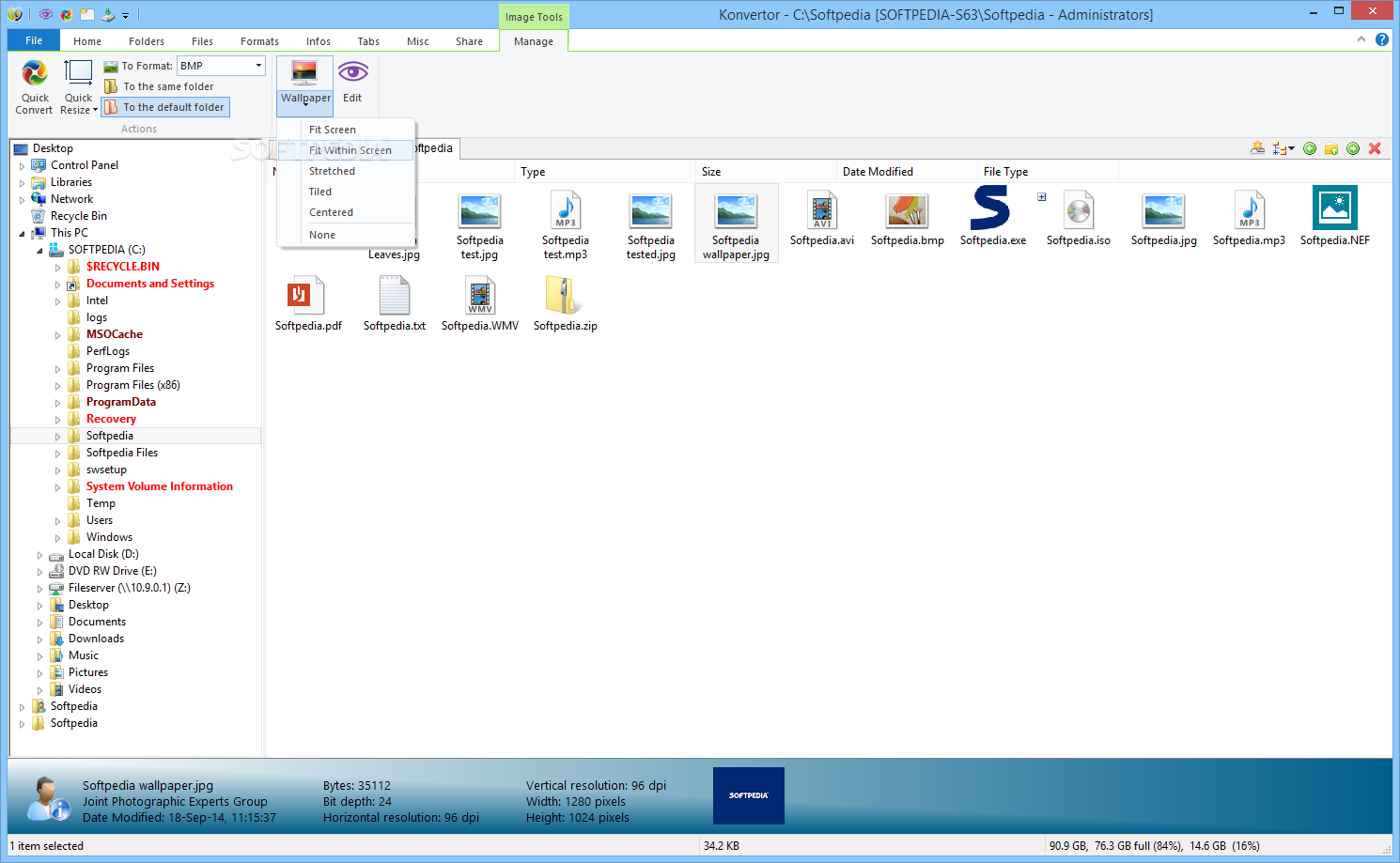Expand the Program Files (x86) folder node
This screenshot has height=863, width=1400.
(x=57, y=386)
